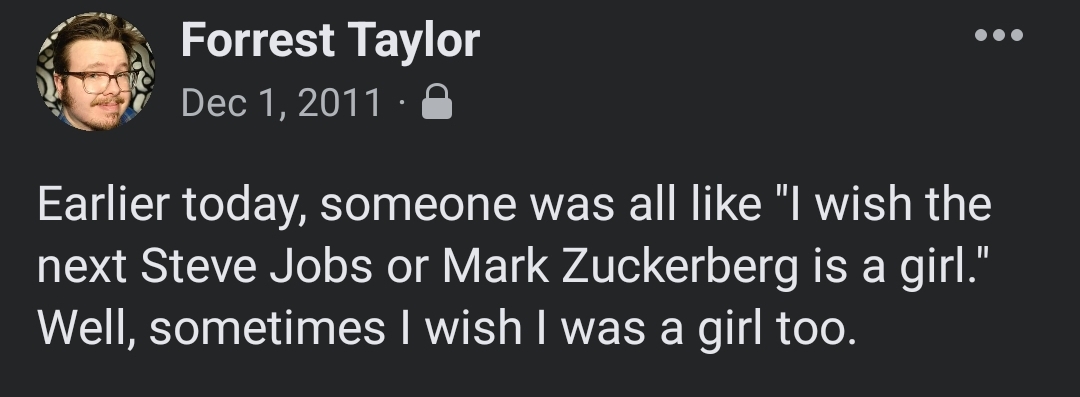Screen dimensions: 1080x397
Task: Click the name "Steve Jobs" in the post
Action: click(256, 267)
